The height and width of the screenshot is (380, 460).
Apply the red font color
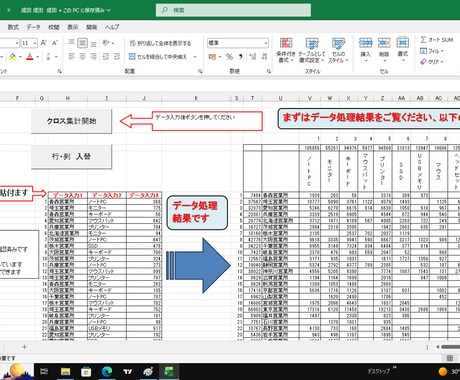click(30, 57)
